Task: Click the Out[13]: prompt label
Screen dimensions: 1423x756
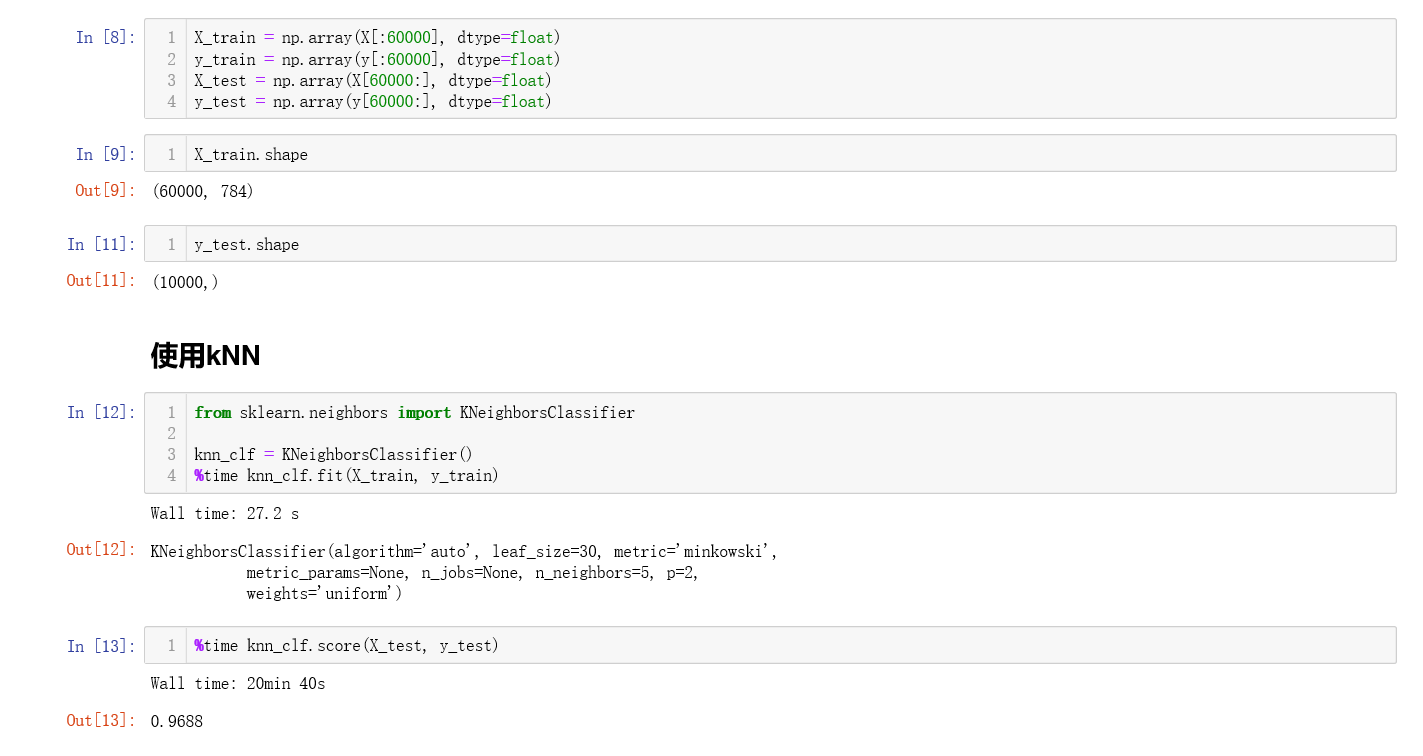Action: click(x=101, y=720)
